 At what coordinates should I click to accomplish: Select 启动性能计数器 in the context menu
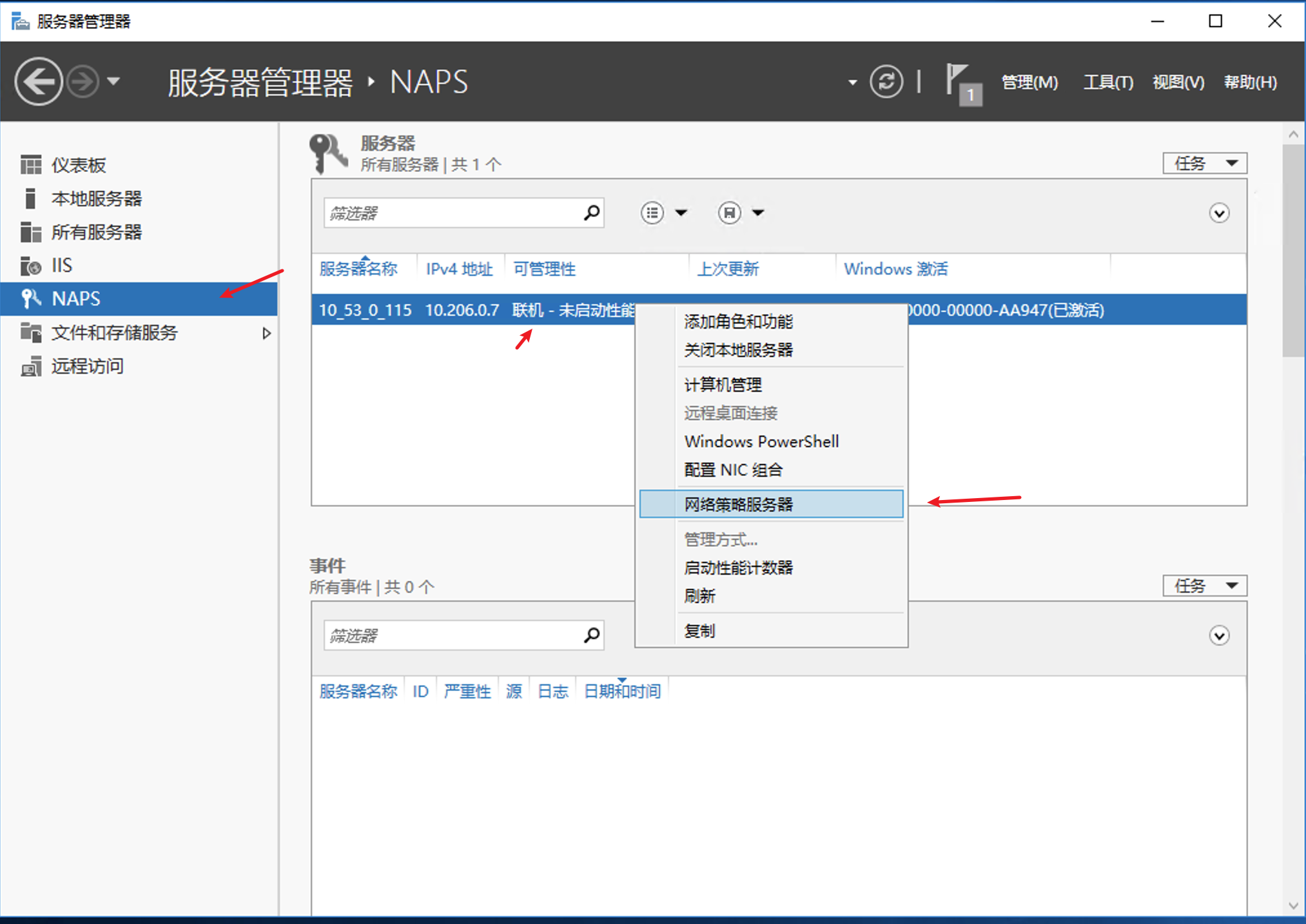(x=739, y=568)
